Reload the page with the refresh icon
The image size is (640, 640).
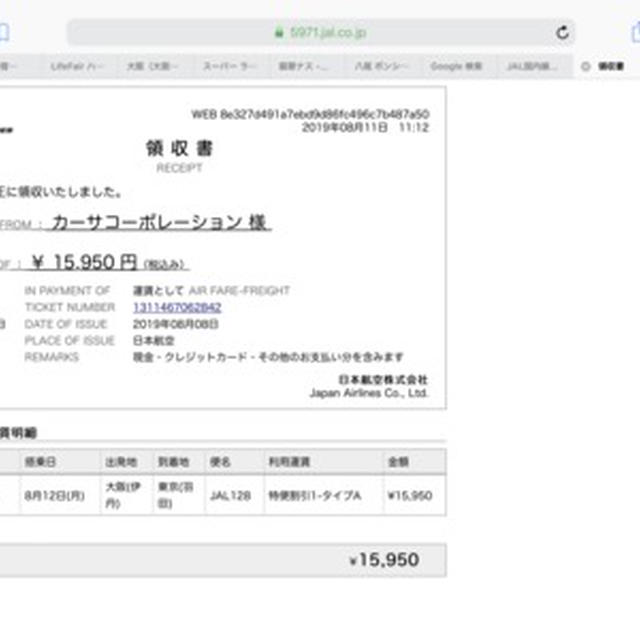[562, 32]
